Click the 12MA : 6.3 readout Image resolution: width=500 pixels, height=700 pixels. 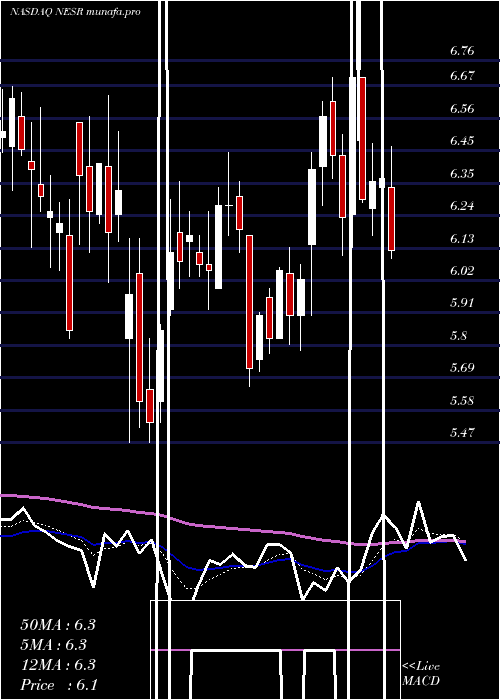58,665
